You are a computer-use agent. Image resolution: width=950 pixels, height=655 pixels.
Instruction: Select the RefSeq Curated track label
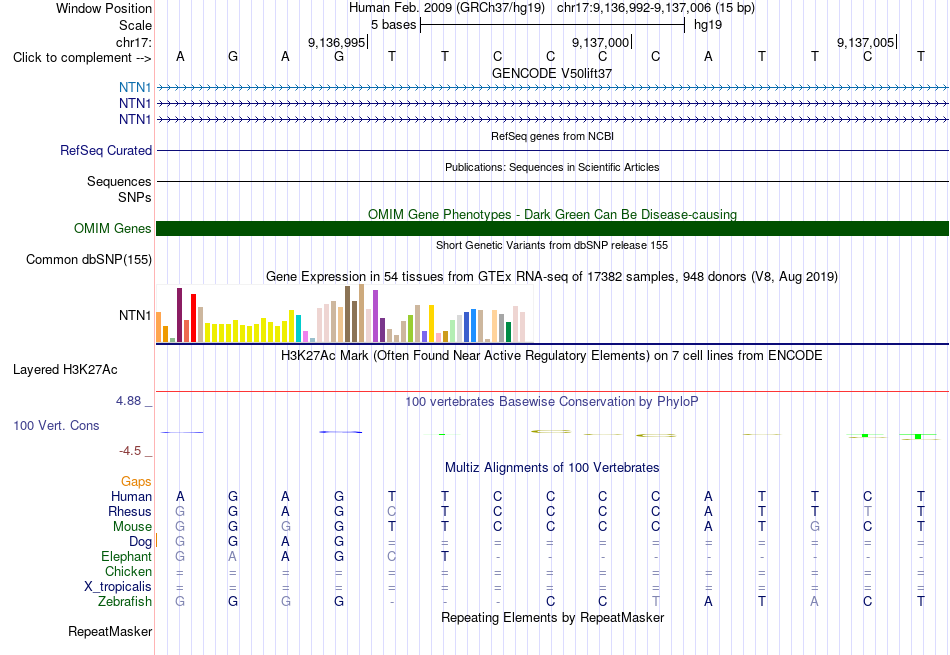tap(105, 150)
